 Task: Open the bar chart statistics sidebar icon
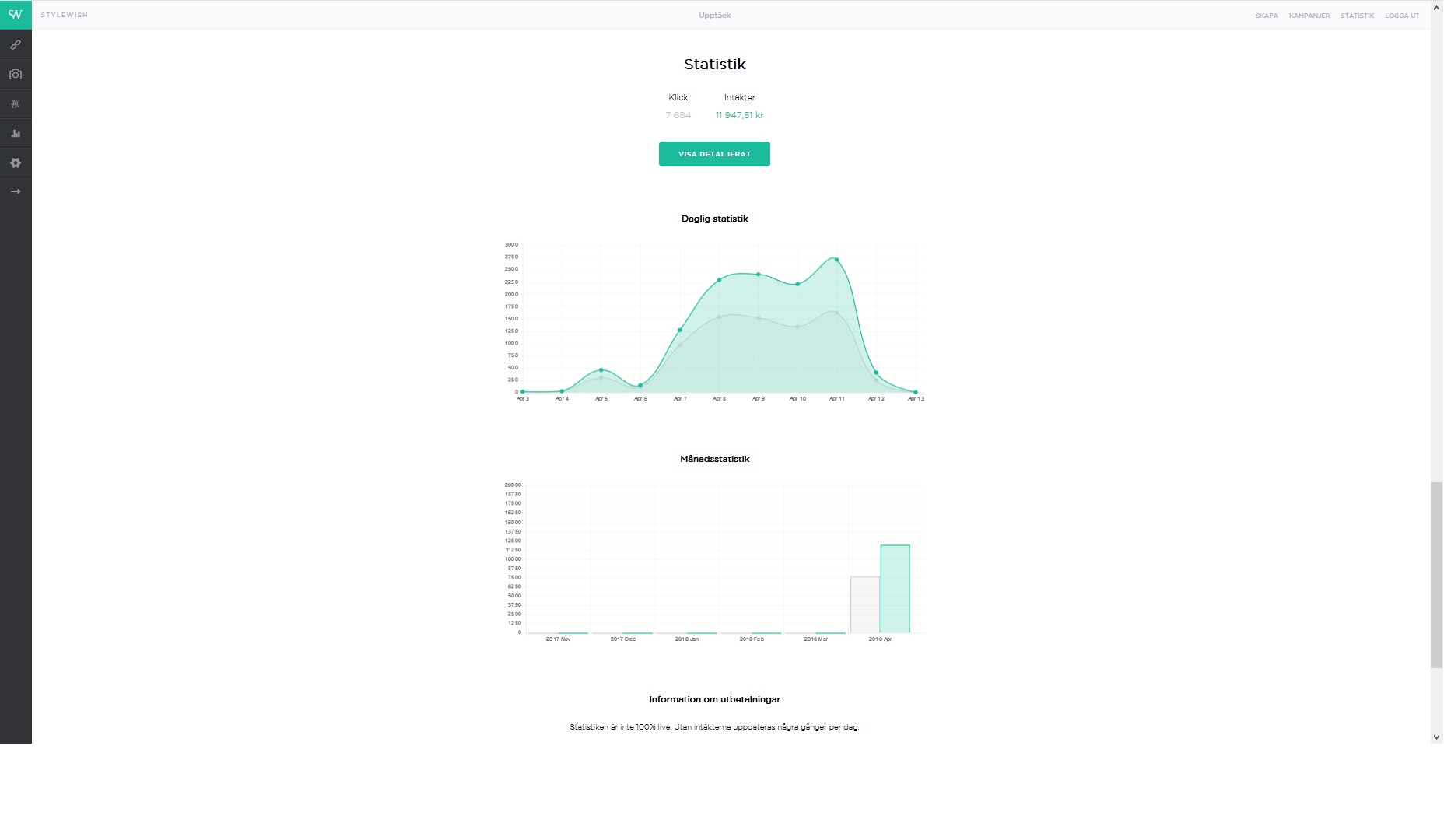click(16, 134)
